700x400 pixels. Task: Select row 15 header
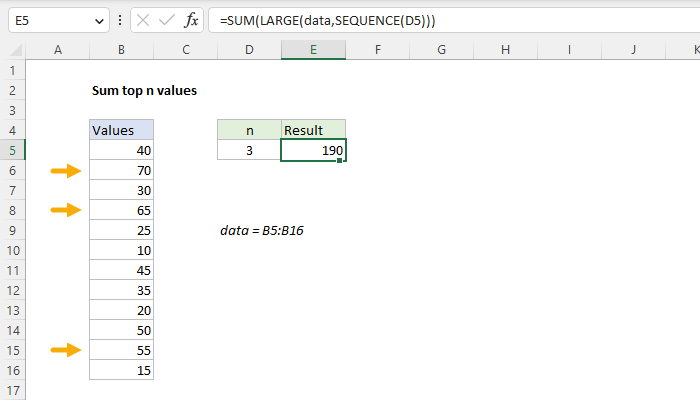point(12,350)
